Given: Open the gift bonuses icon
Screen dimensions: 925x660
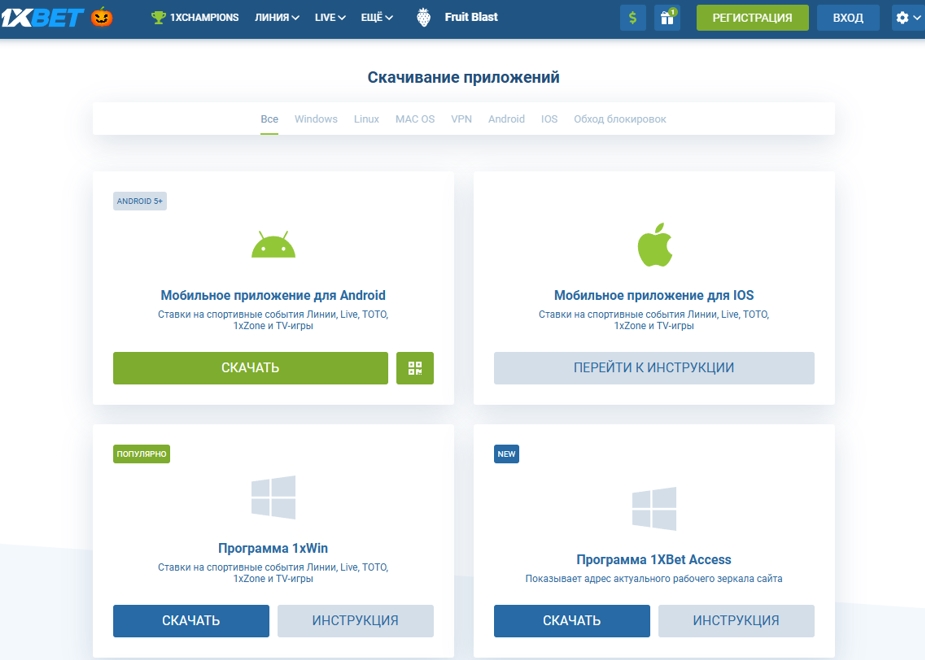Looking at the screenshot, I should click(667, 18).
